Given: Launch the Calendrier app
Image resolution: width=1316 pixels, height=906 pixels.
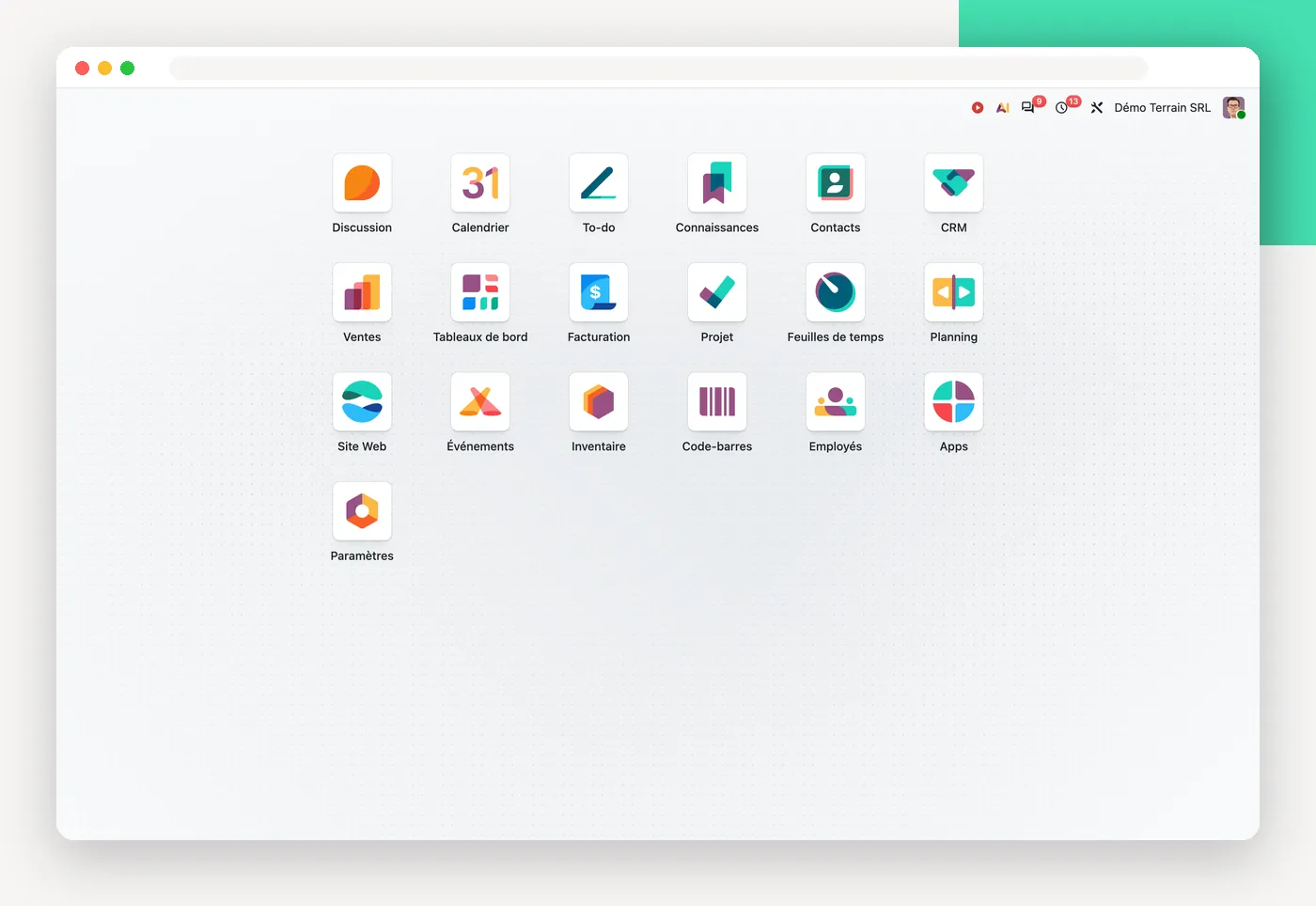Looking at the screenshot, I should pos(480,183).
